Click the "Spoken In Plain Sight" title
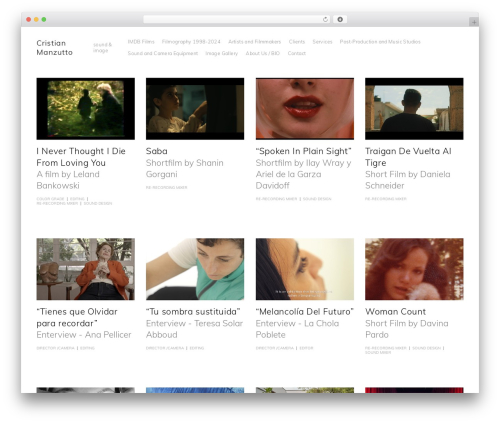500x423 pixels. pos(304,151)
